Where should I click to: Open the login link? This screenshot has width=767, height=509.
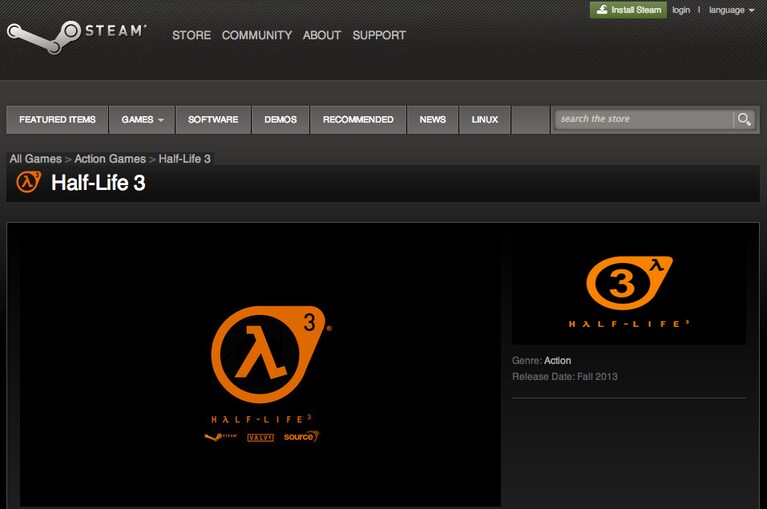coord(681,10)
